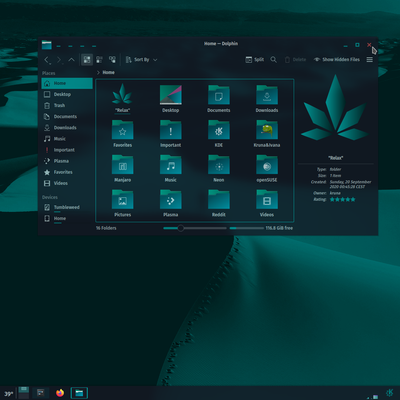This screenshot has height=400, width=400.
Task: Open the Sort By dropdown
Action: [x=141, y=60]
